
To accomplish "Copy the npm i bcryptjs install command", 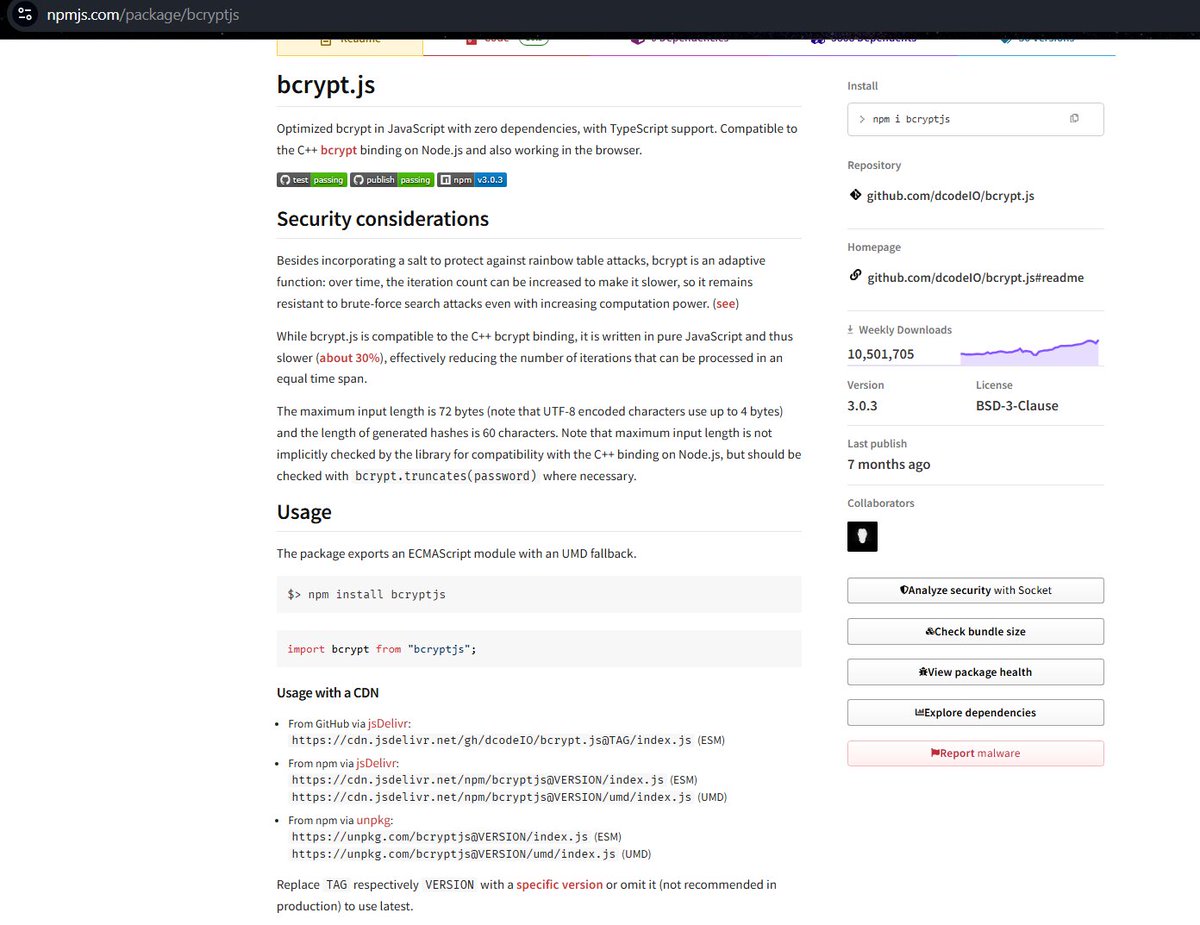I will point(1074,118).
